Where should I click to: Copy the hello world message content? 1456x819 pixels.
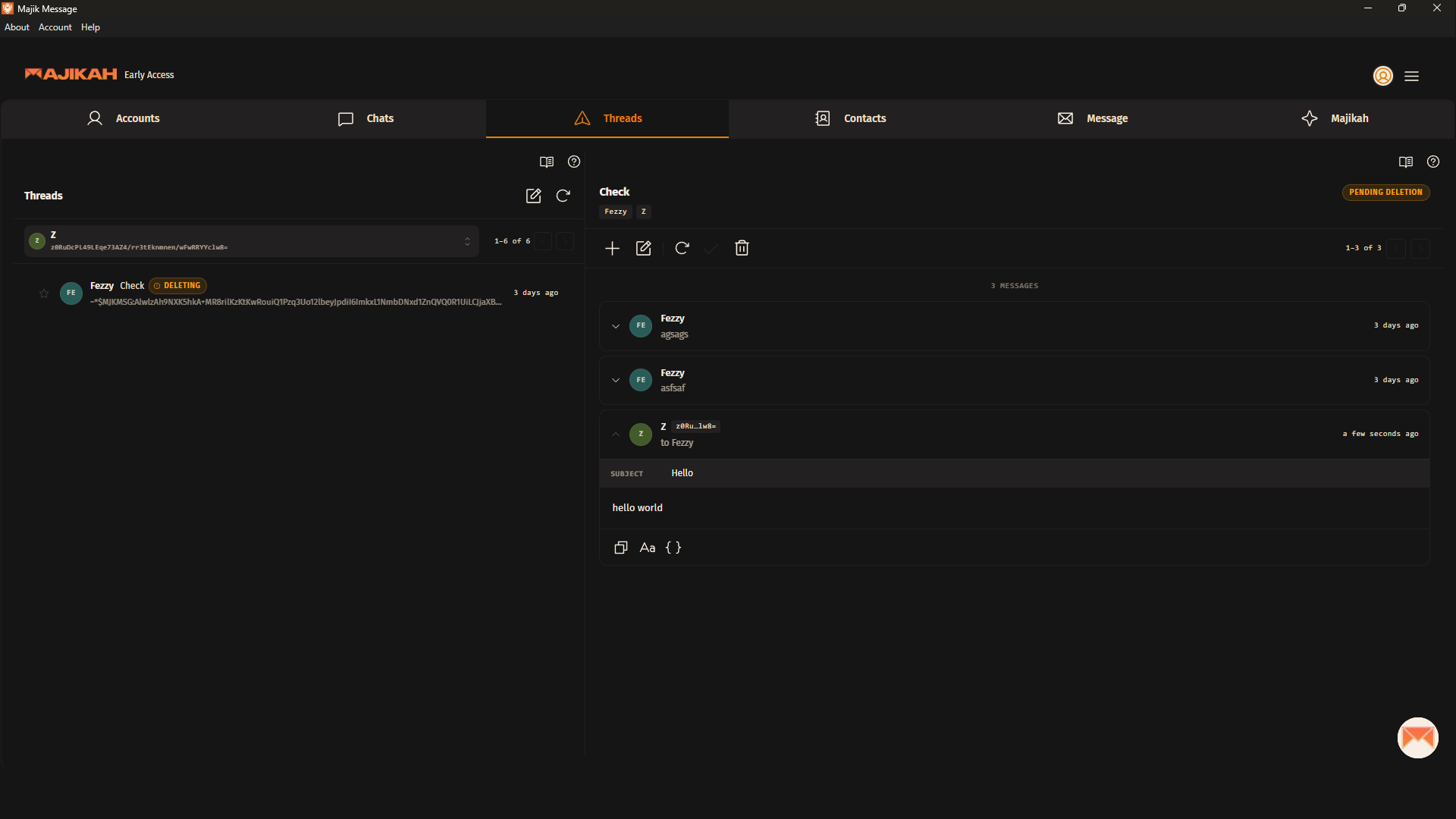click(x=620, y=548)
